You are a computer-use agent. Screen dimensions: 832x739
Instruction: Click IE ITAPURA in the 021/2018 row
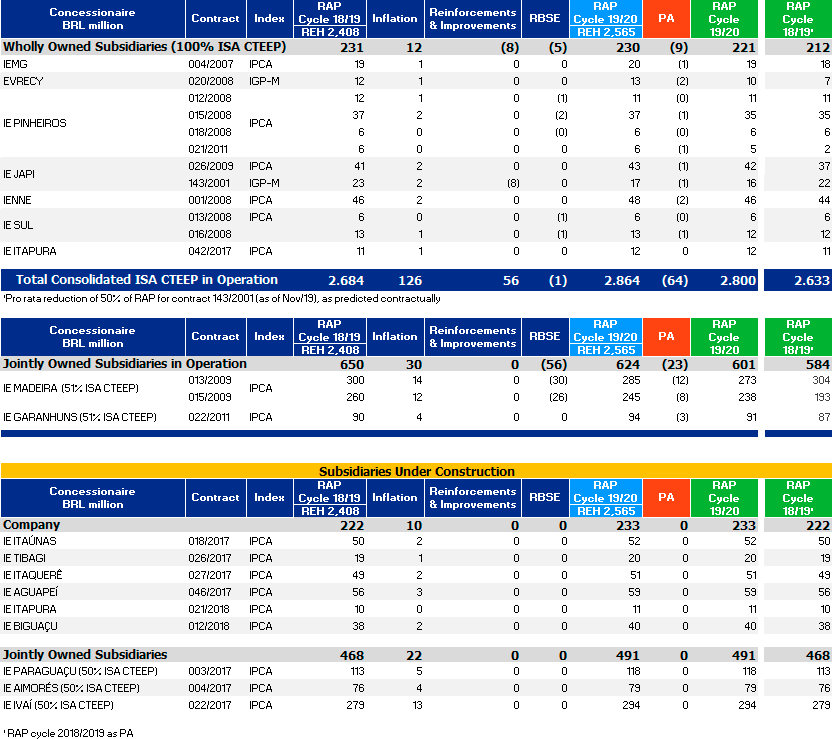[30, 609]
